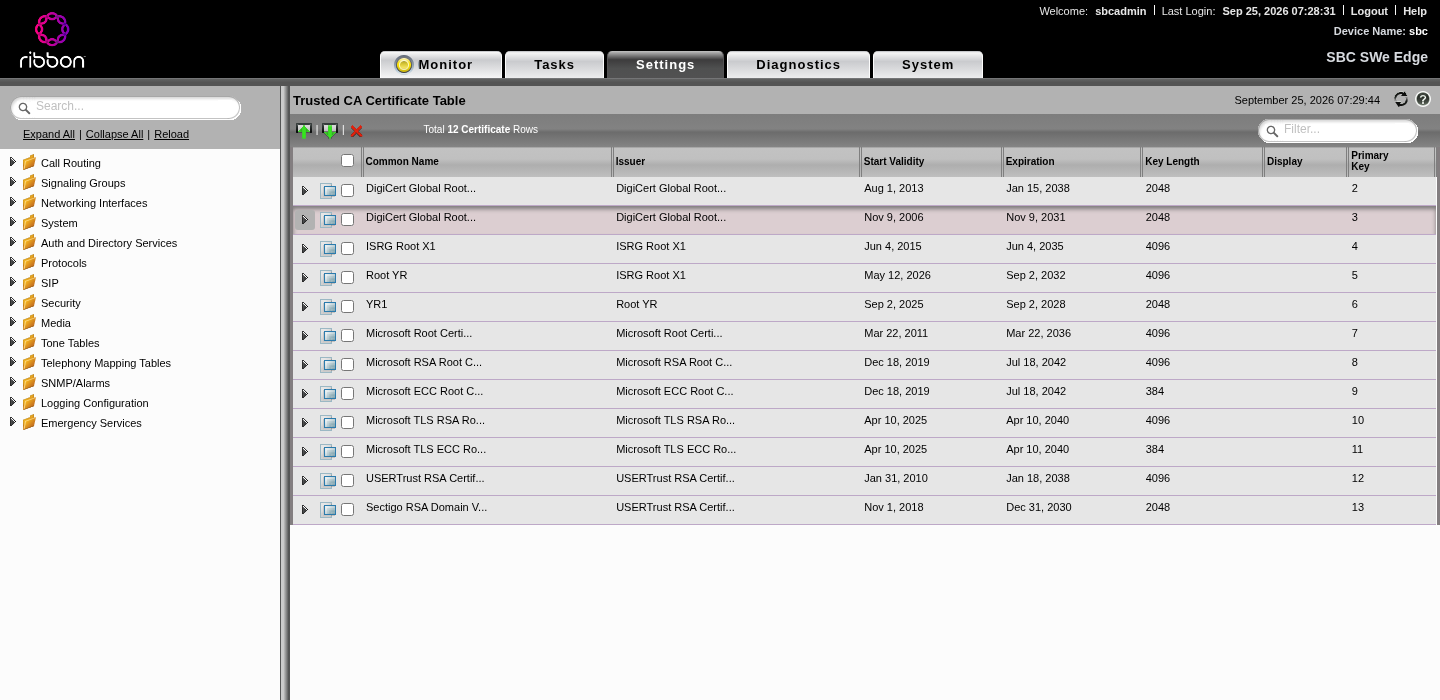Screen dimensions: 1440x700
Task: Click the Media folder icon
Action: pos(29,322)
